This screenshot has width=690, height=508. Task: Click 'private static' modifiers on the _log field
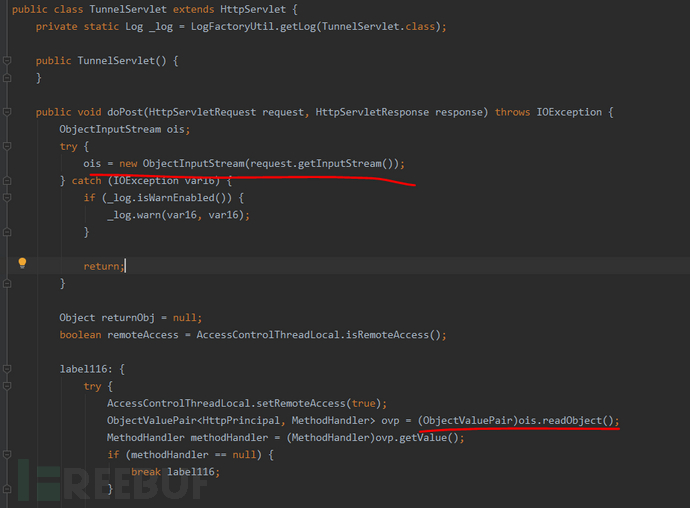click(x=77, y=26)
